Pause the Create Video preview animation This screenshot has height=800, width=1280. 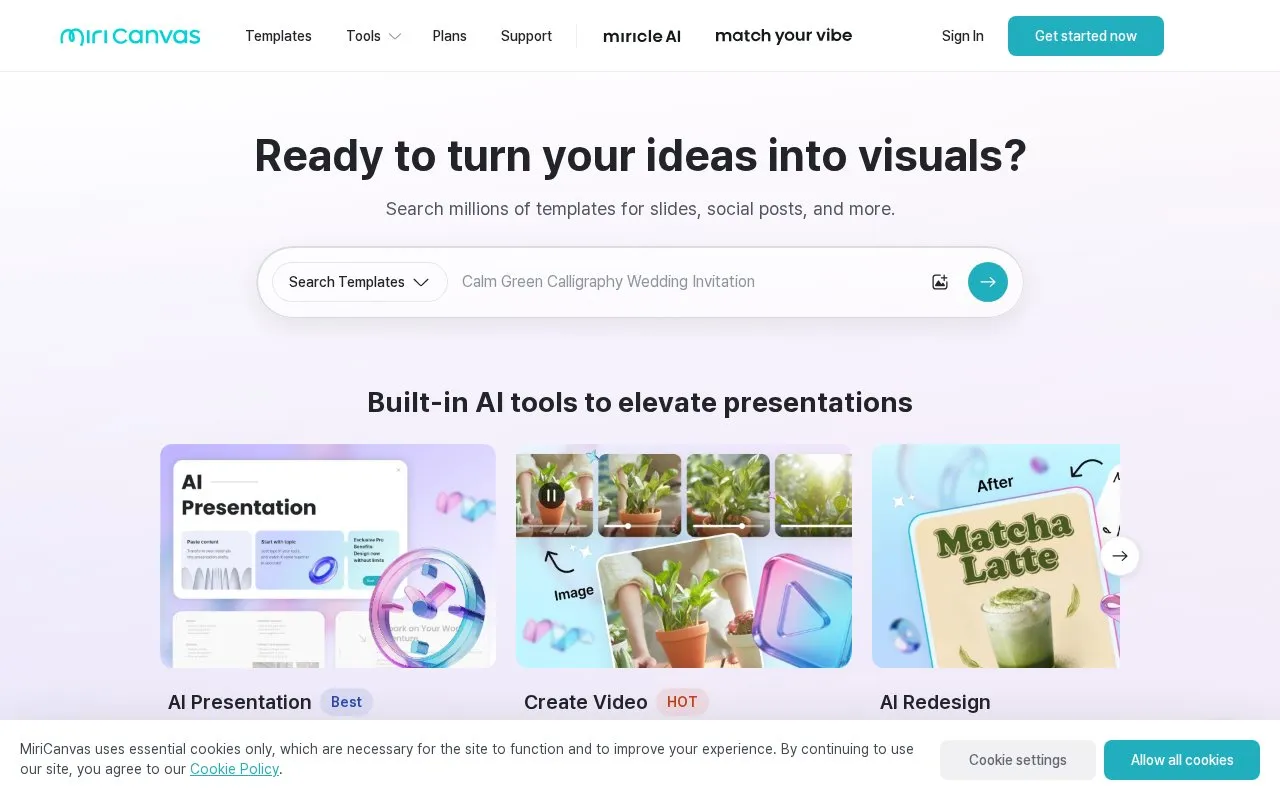pos(551,495)
